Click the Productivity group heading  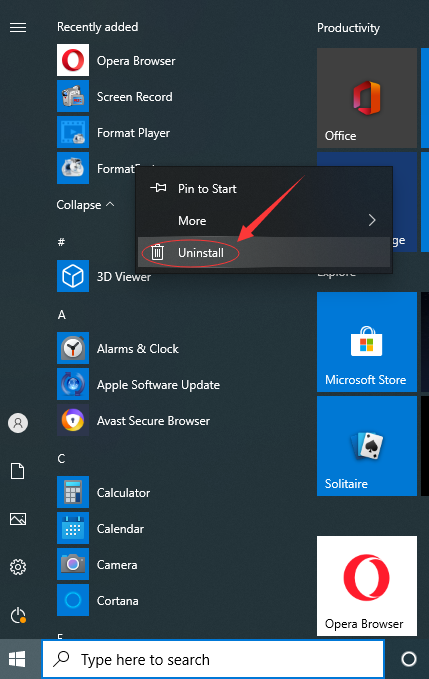coord(348,28)
